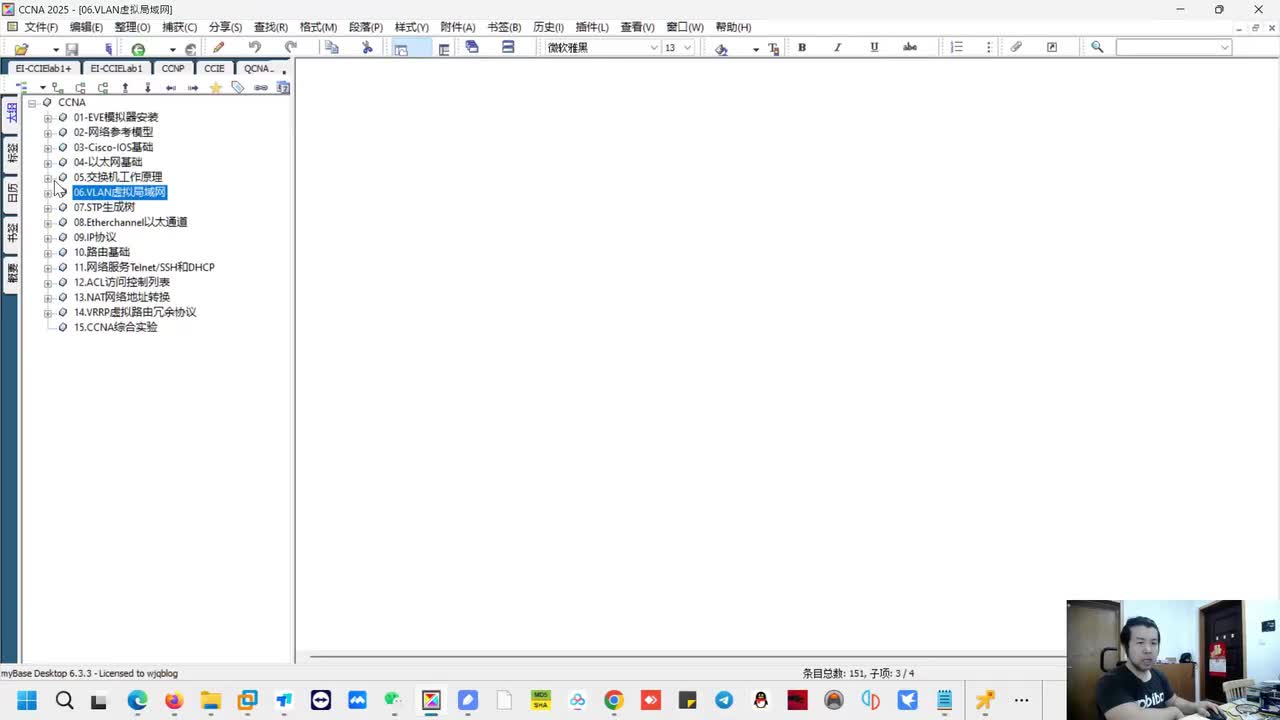1280x720 pixels.
Task: Click the copy pages icon
Action: [x=332, y=47]
